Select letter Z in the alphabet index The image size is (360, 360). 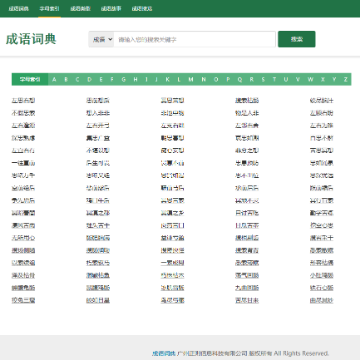[346, 79]
